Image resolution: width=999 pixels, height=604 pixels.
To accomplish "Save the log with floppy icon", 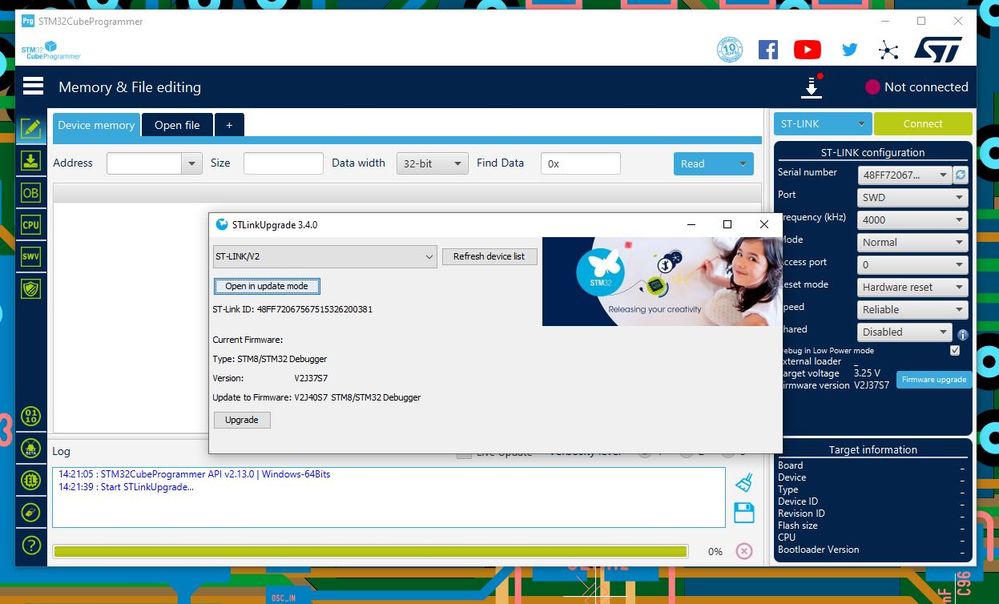I will [744, 513].
